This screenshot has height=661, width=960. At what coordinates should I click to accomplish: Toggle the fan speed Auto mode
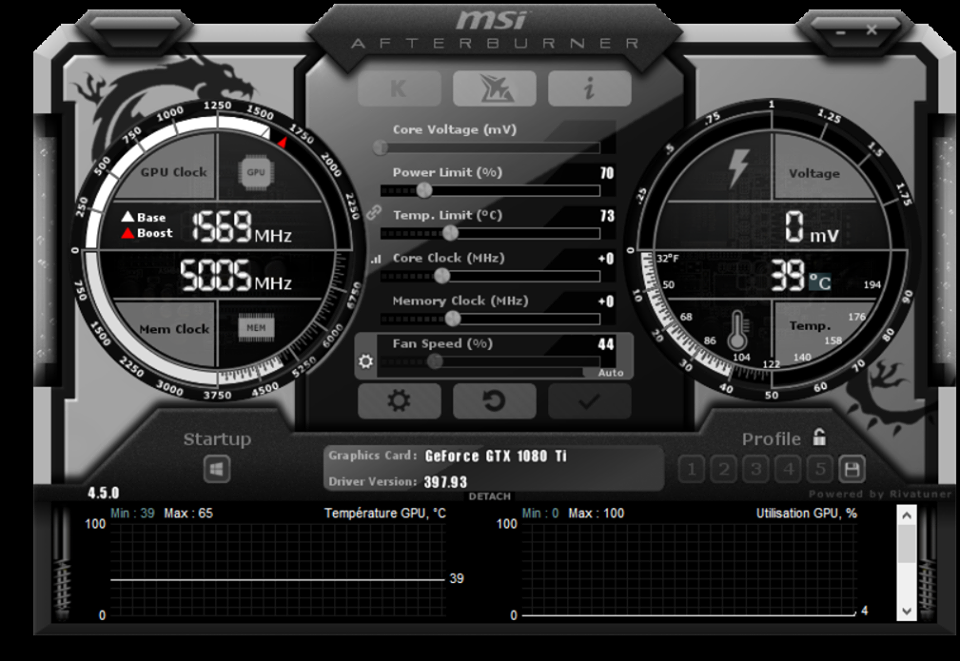coord(610,373)
